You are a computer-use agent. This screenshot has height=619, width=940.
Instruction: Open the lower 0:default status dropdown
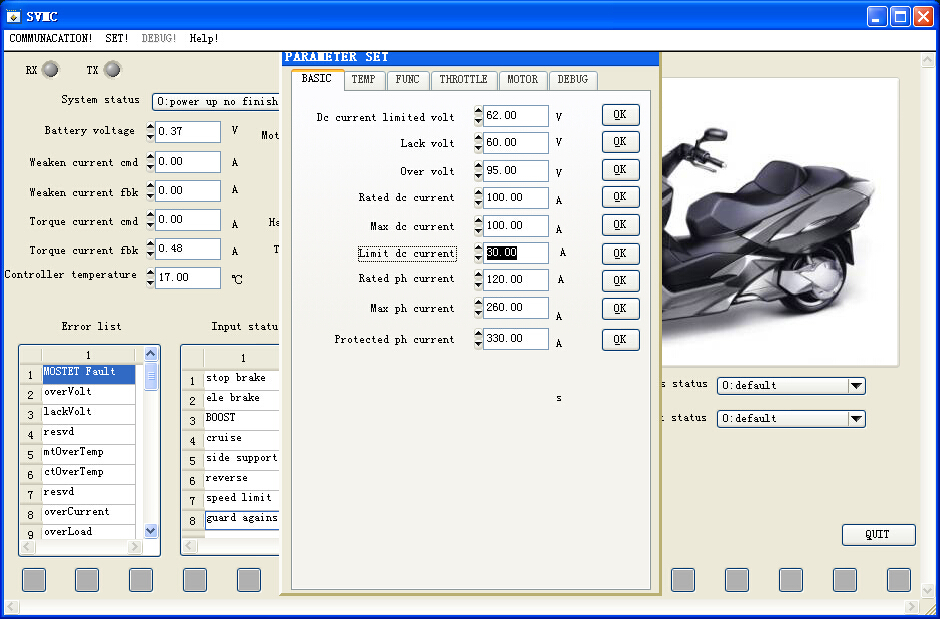click(x=791, y=419)
